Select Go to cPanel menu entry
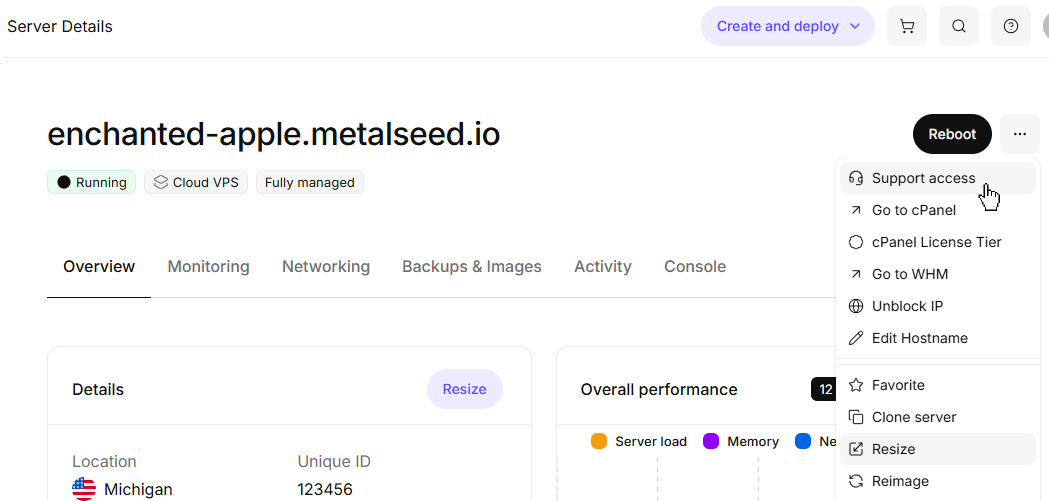1049x501 pixels. (x=913, y=210)
